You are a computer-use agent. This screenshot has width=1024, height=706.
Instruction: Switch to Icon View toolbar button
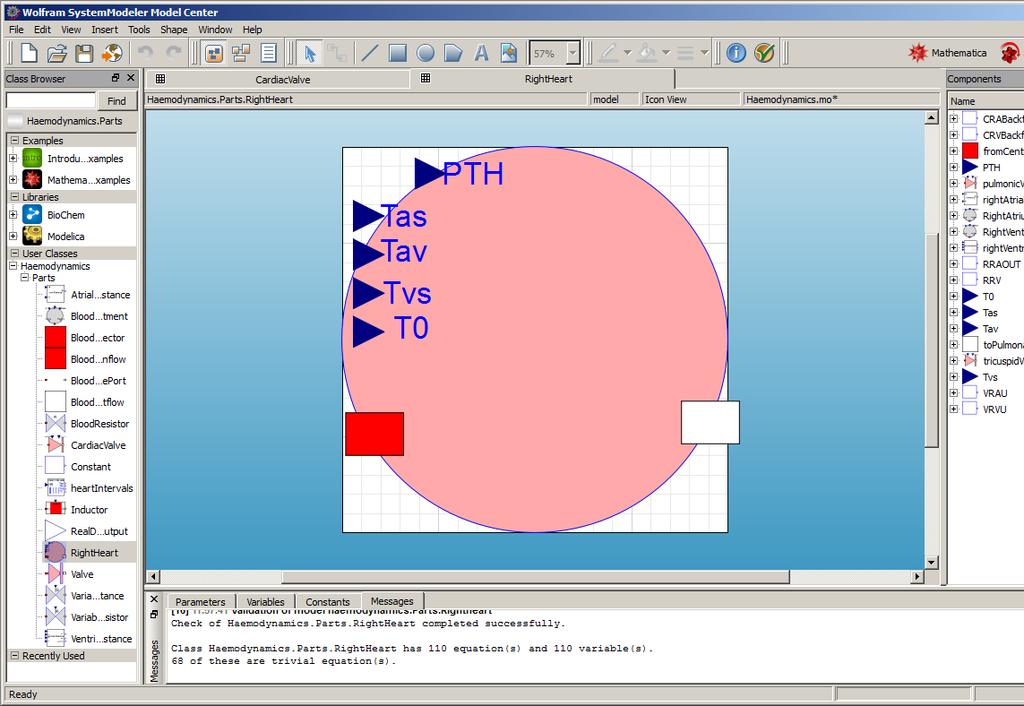214,53
